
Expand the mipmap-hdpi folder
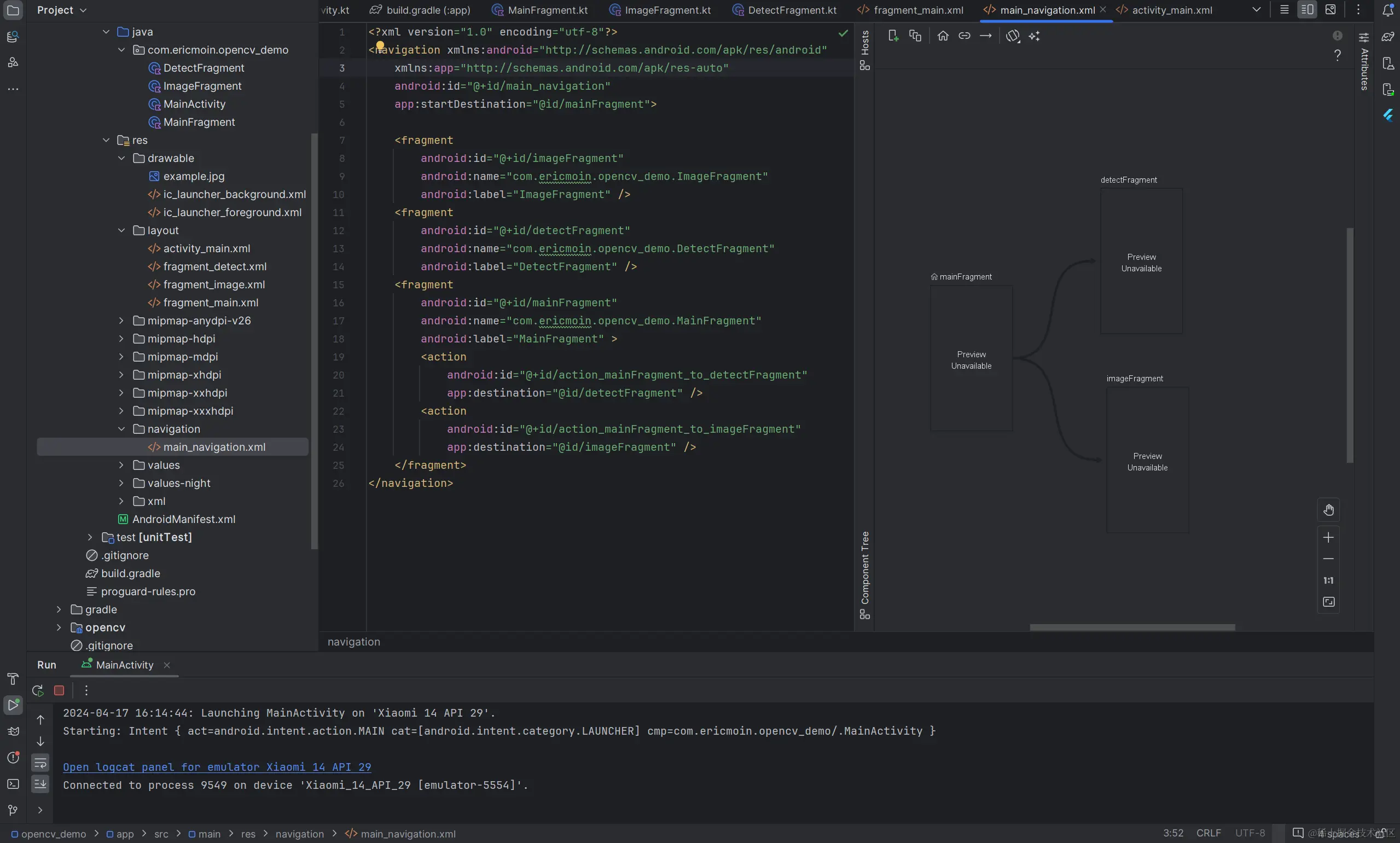pos(121,339)
